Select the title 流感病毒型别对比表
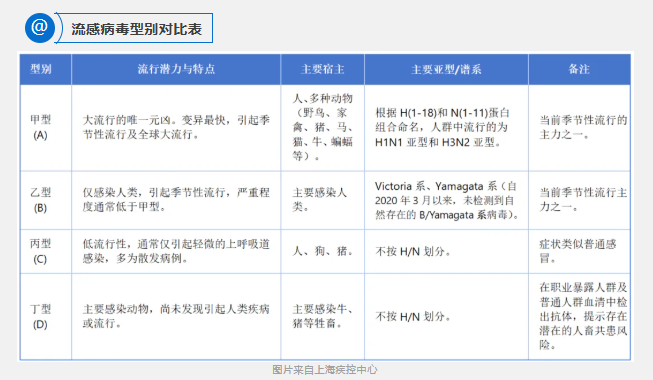The height and width of the screenshot is (380, 653). (136, 29)
